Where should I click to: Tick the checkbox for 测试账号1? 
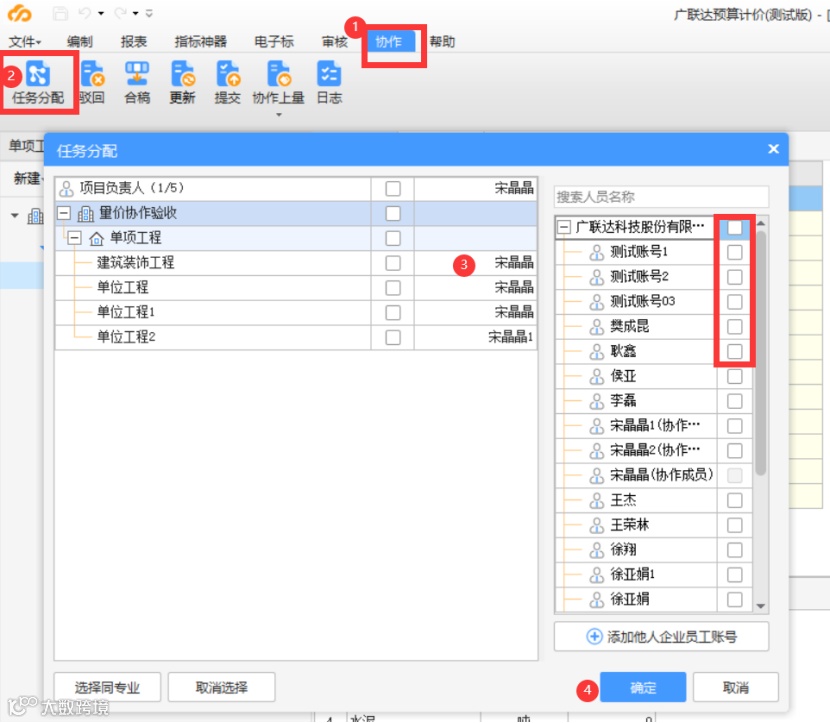click(x=735, y=252)
